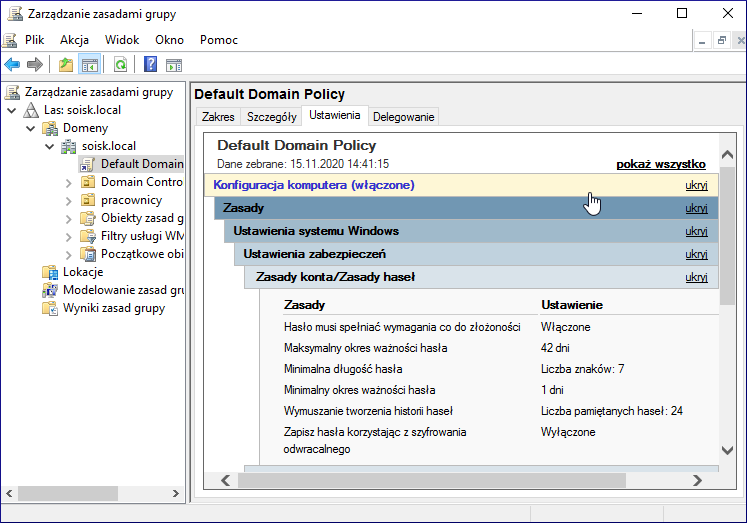
Task: Collapse the soisk.local domain node
Action: [x=50, y=147]
